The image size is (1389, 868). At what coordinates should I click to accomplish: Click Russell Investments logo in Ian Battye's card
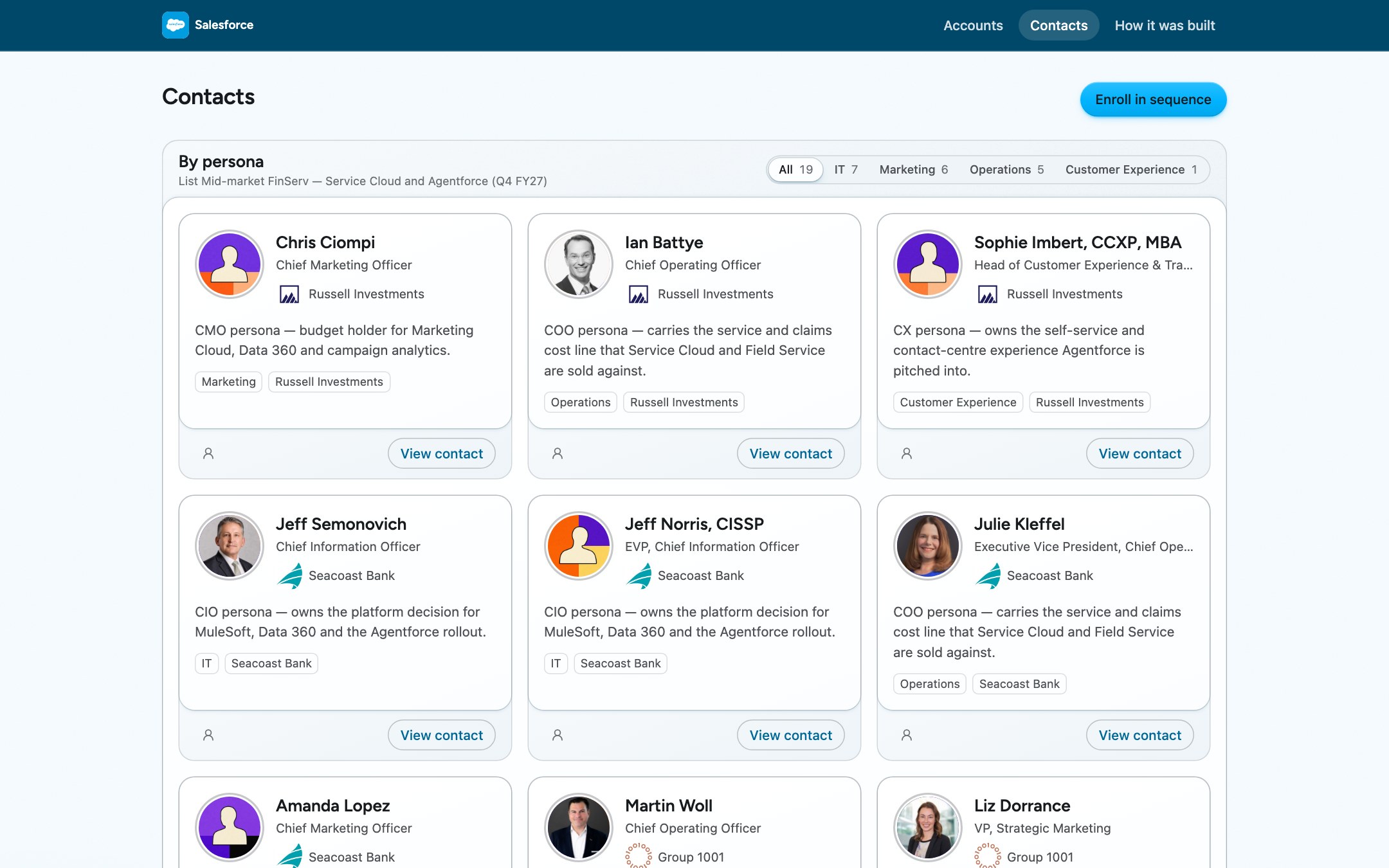639,294
